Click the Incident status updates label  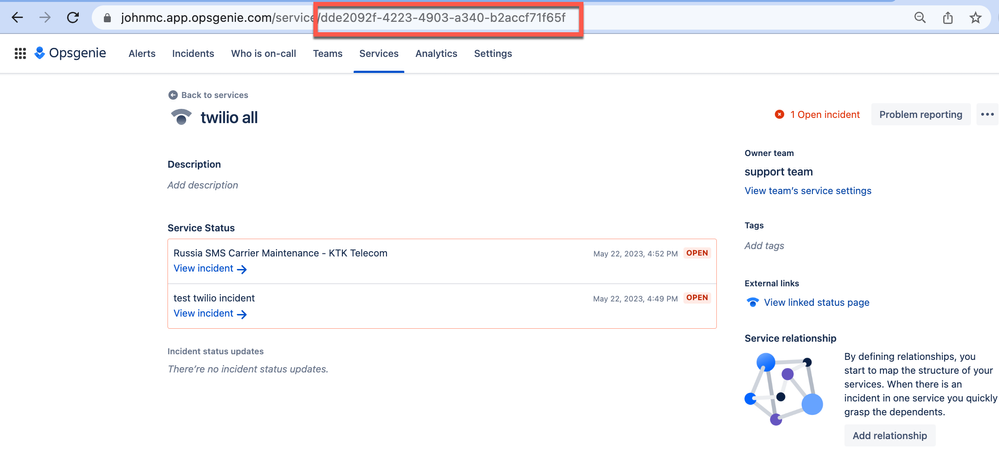215,351
